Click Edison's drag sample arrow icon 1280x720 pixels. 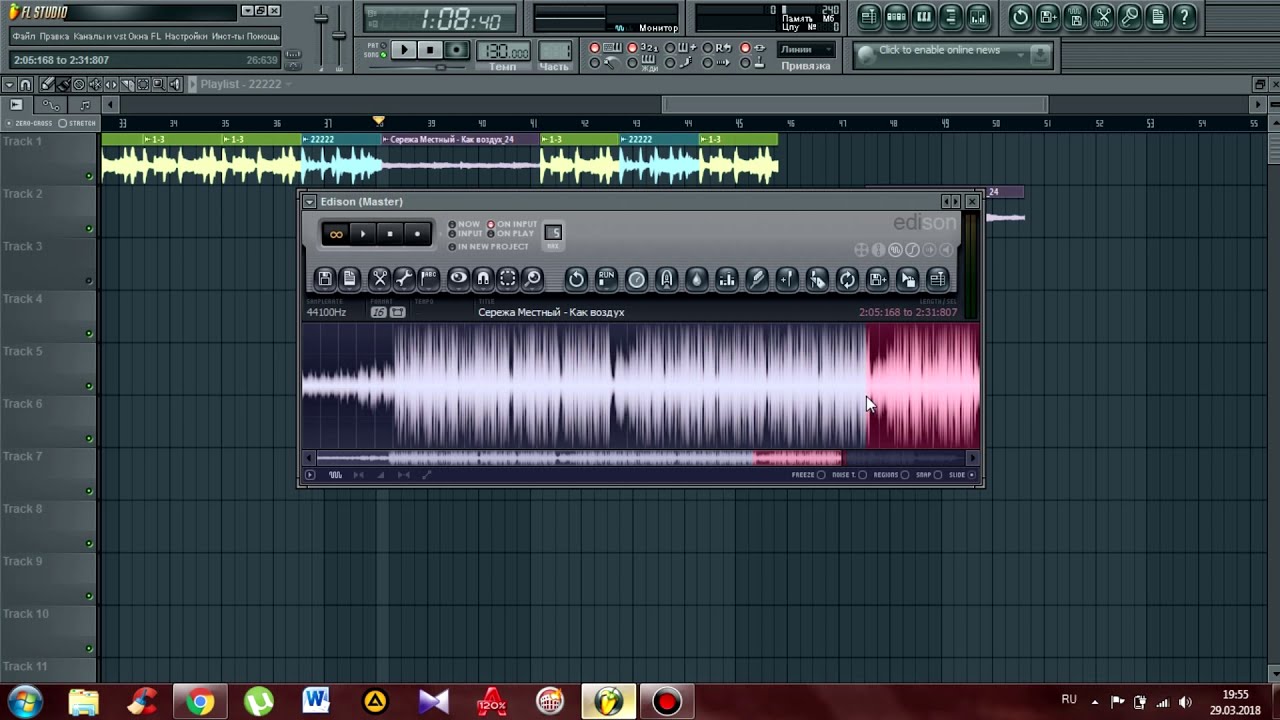coord(907,279)
